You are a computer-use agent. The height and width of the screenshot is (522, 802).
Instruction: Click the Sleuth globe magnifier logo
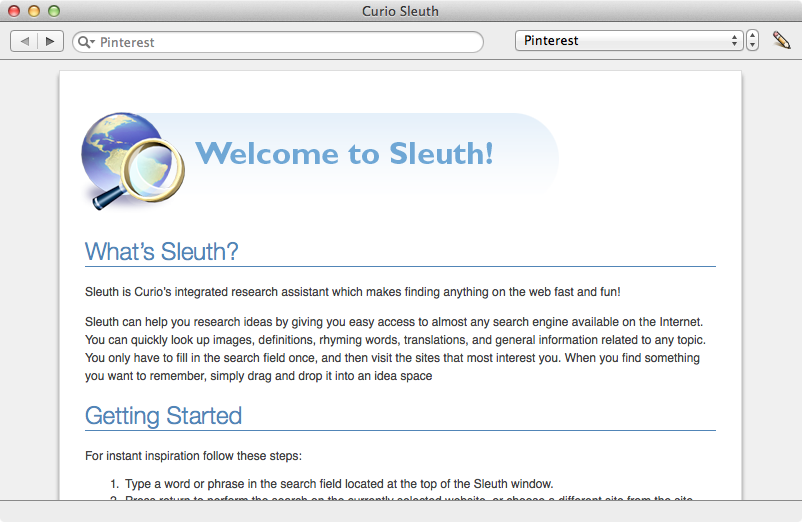click(x=133, y=161)
